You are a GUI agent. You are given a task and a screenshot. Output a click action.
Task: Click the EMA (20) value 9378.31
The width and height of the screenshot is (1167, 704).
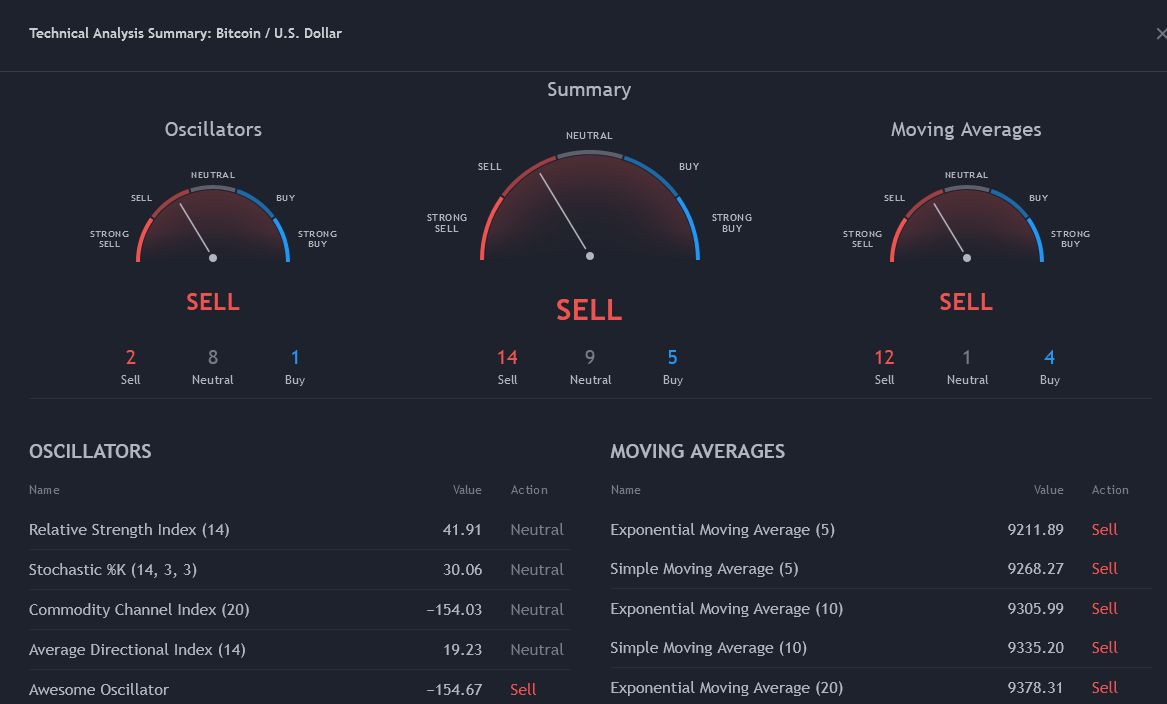click(x=1035, y=688)
